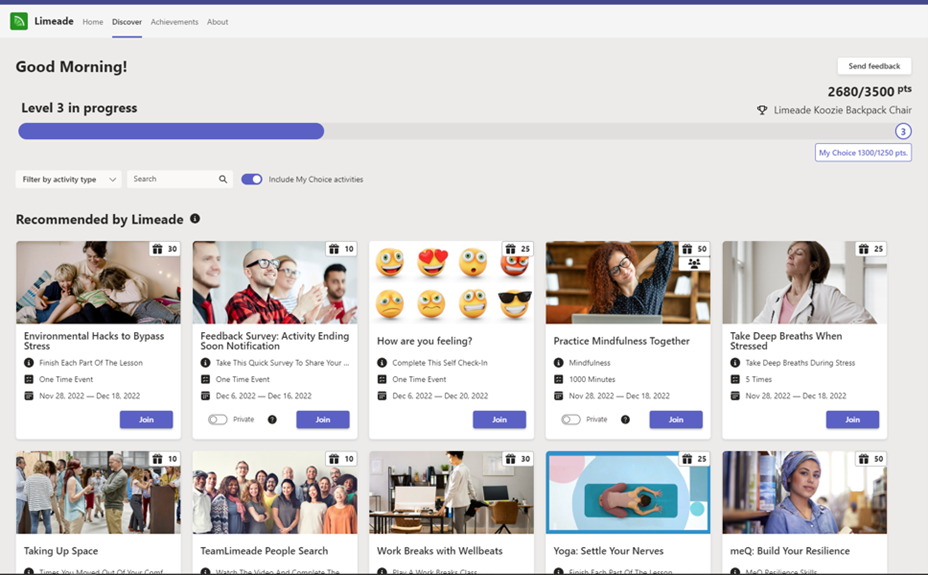Screen dimensions: 928x575
Task: Switch to the Discover tab
Action: point(127,22)
